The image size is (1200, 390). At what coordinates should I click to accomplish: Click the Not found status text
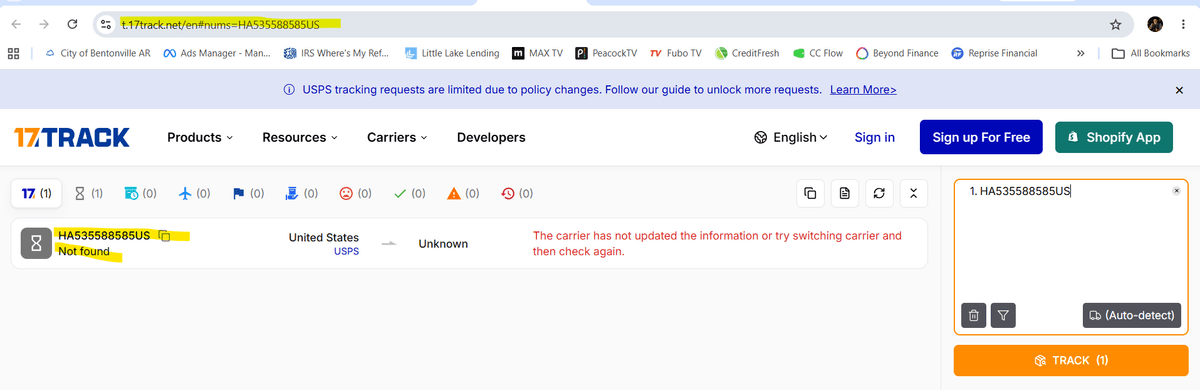(84, 251)
